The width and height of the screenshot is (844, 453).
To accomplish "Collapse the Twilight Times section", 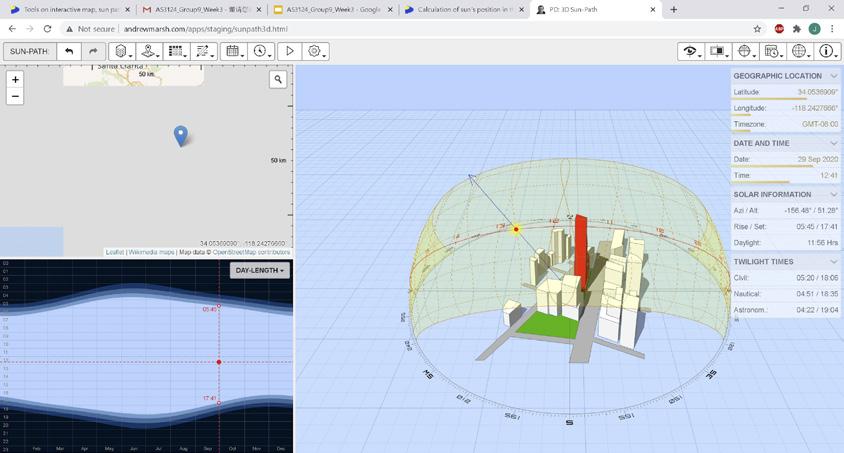I will [833, 262].
